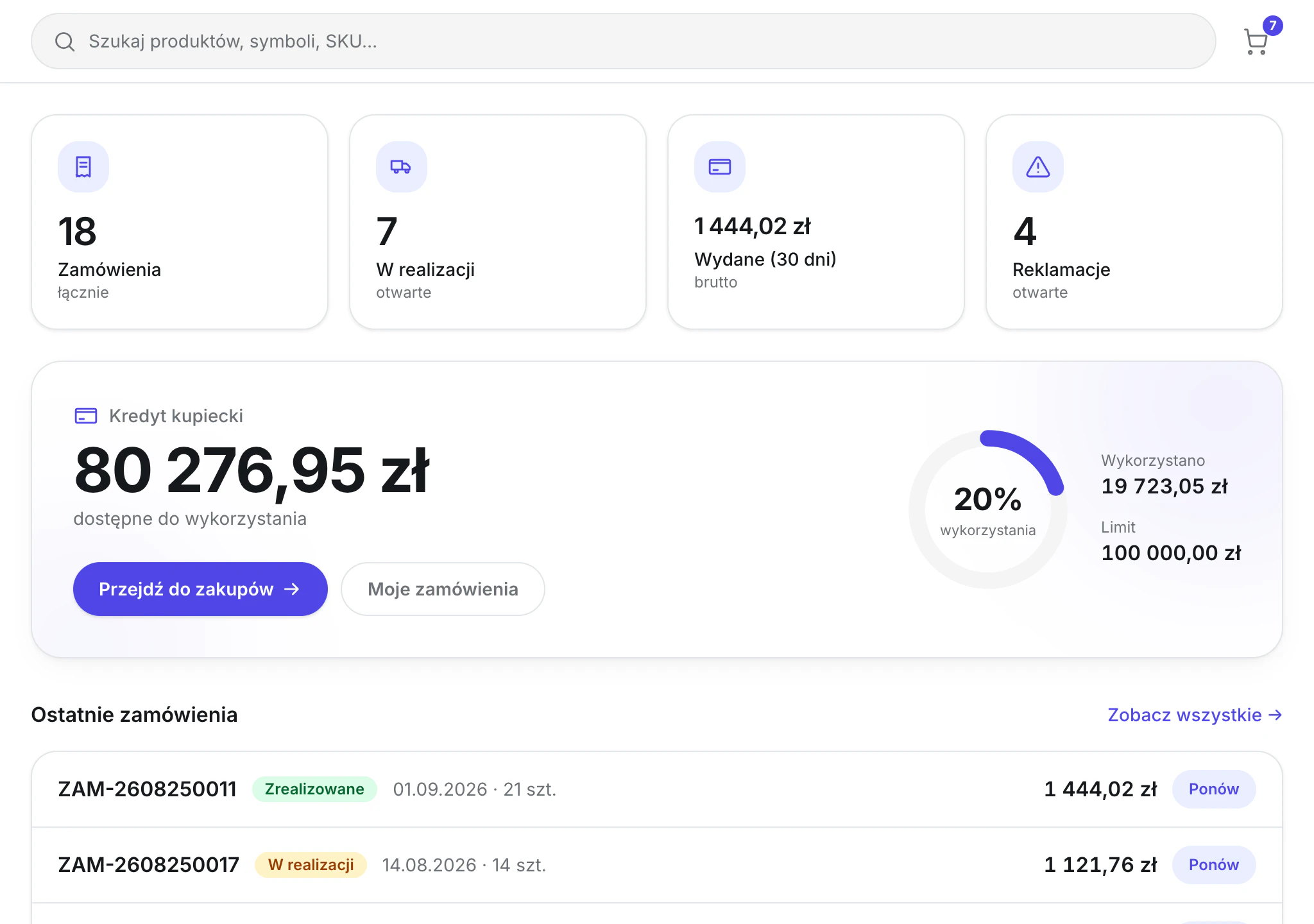The width and height of the screenshot is (1314, 924).
Task: Click the search magnifier icon
Action: [65, 42]
